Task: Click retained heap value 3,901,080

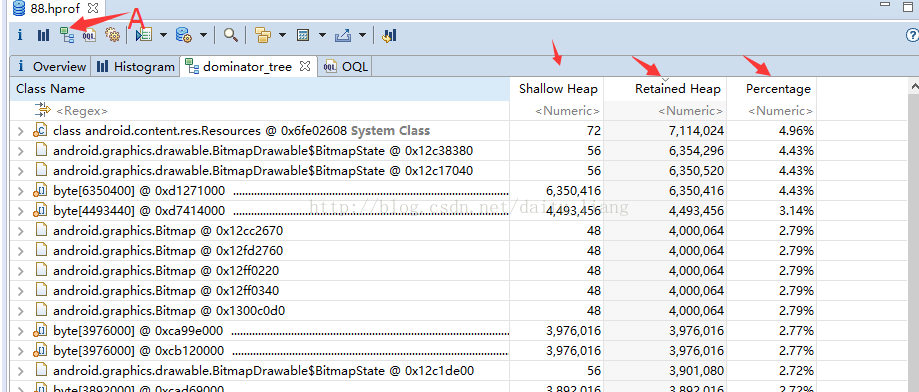Action: [x=696, y=371]
